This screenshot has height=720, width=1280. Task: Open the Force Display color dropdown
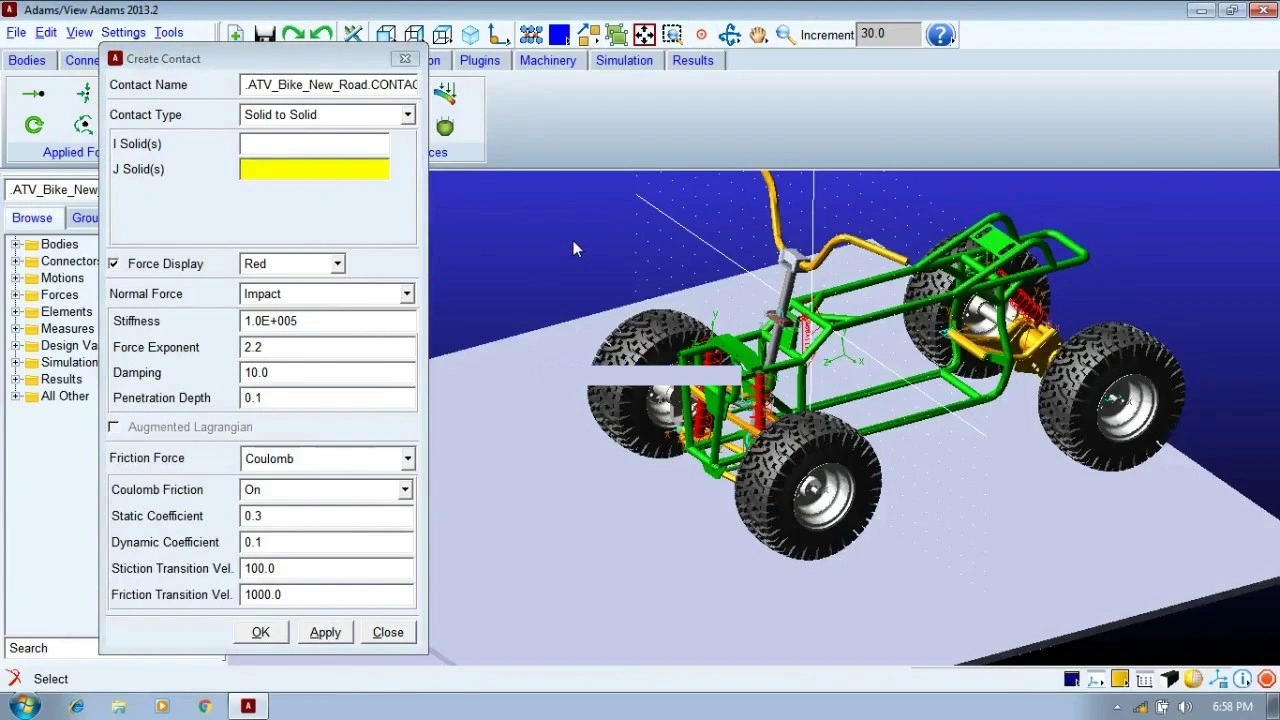[x=292, y=264]
